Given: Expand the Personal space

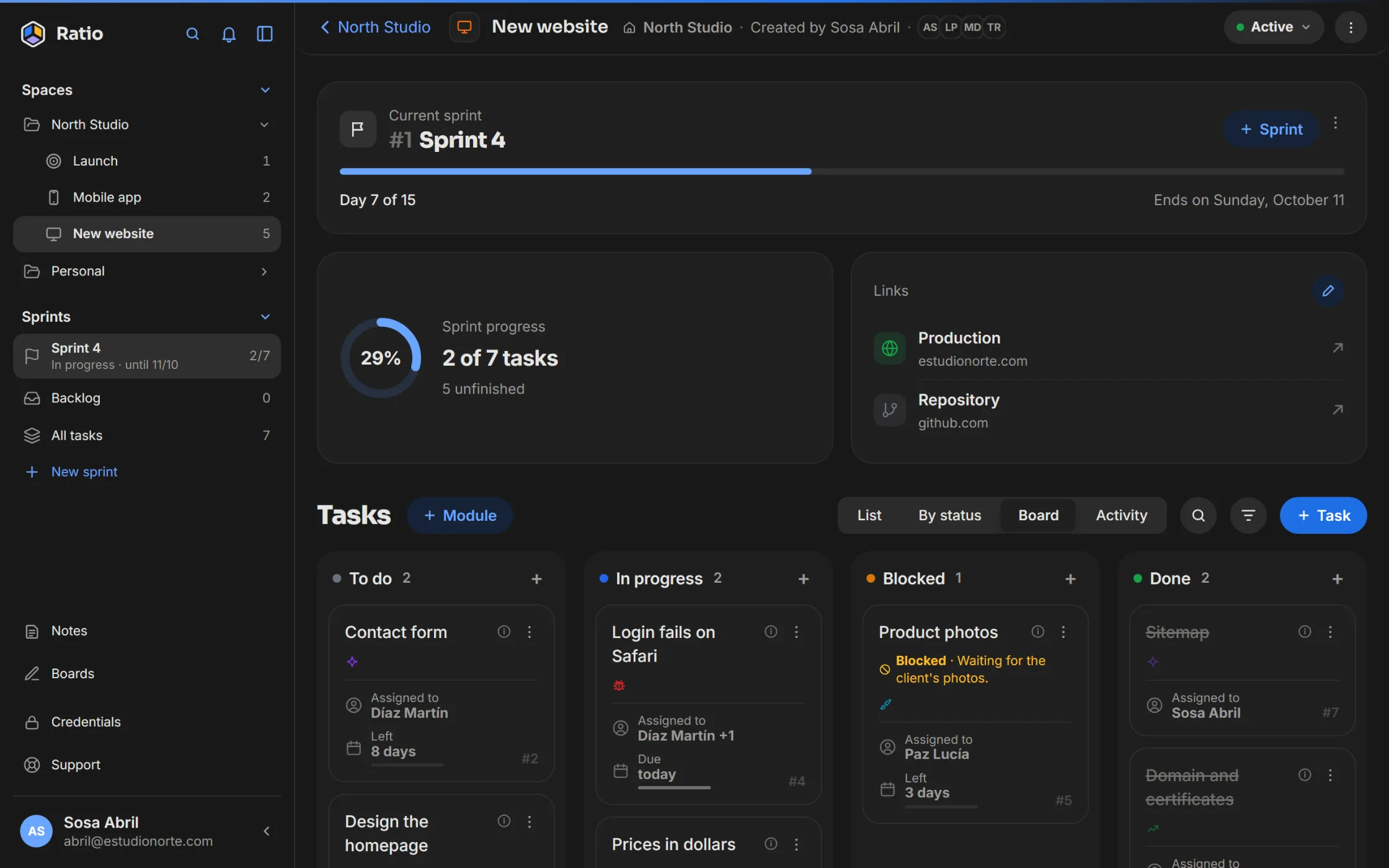Looking at the screenshot, I should [x=264, y=272].
